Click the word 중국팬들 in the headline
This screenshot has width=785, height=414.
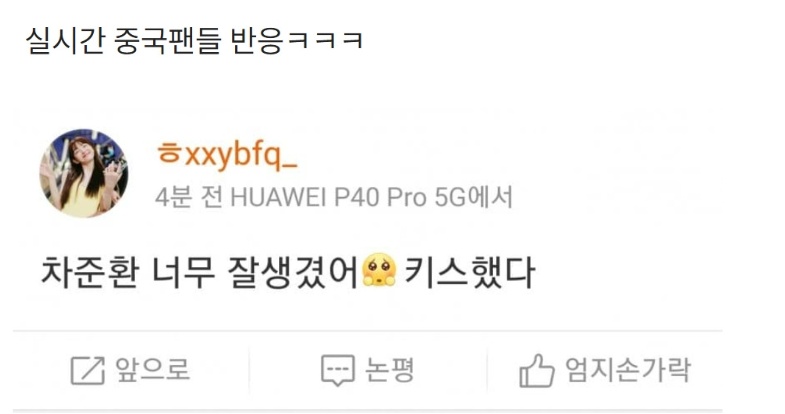tap(168, 41)
